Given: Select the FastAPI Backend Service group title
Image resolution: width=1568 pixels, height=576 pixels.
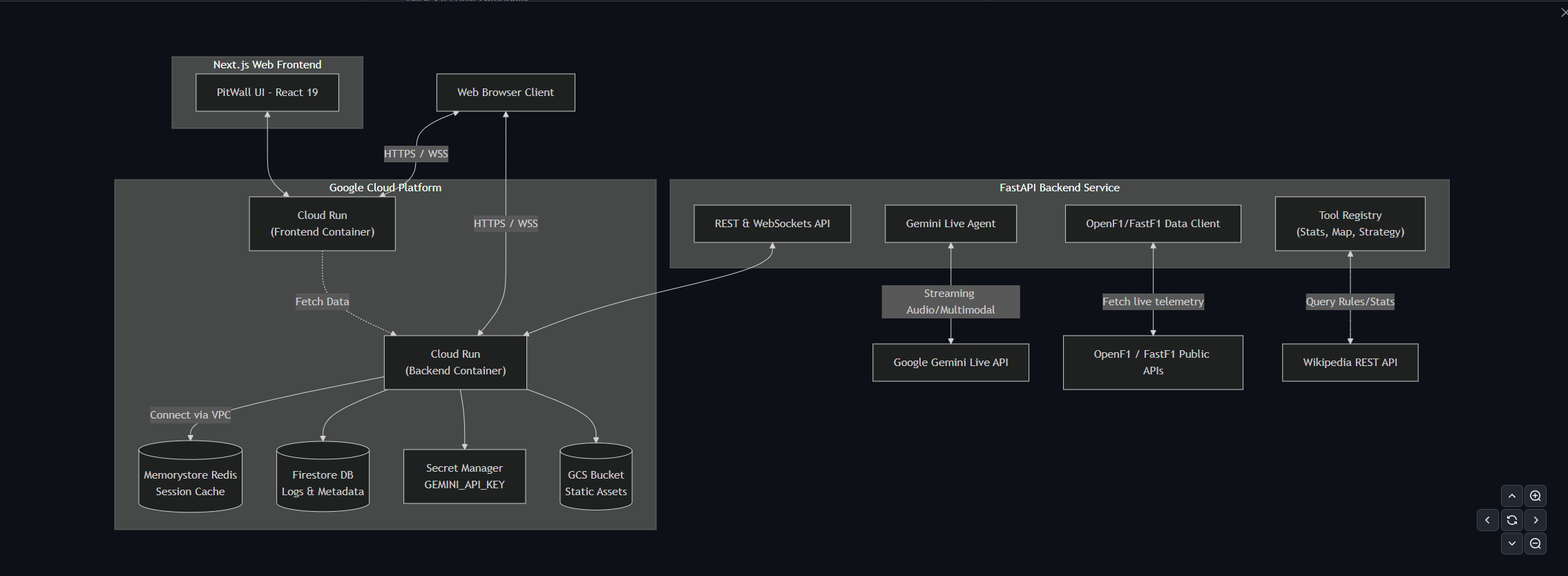Looking at the screenshot, I should [1060, 188].
